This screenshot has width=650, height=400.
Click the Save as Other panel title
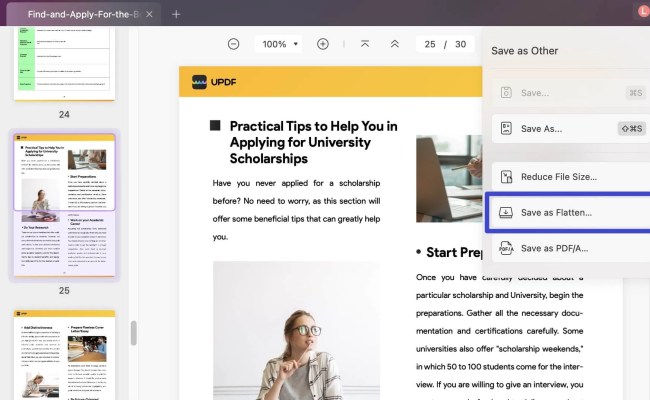(x=524, y=51)
